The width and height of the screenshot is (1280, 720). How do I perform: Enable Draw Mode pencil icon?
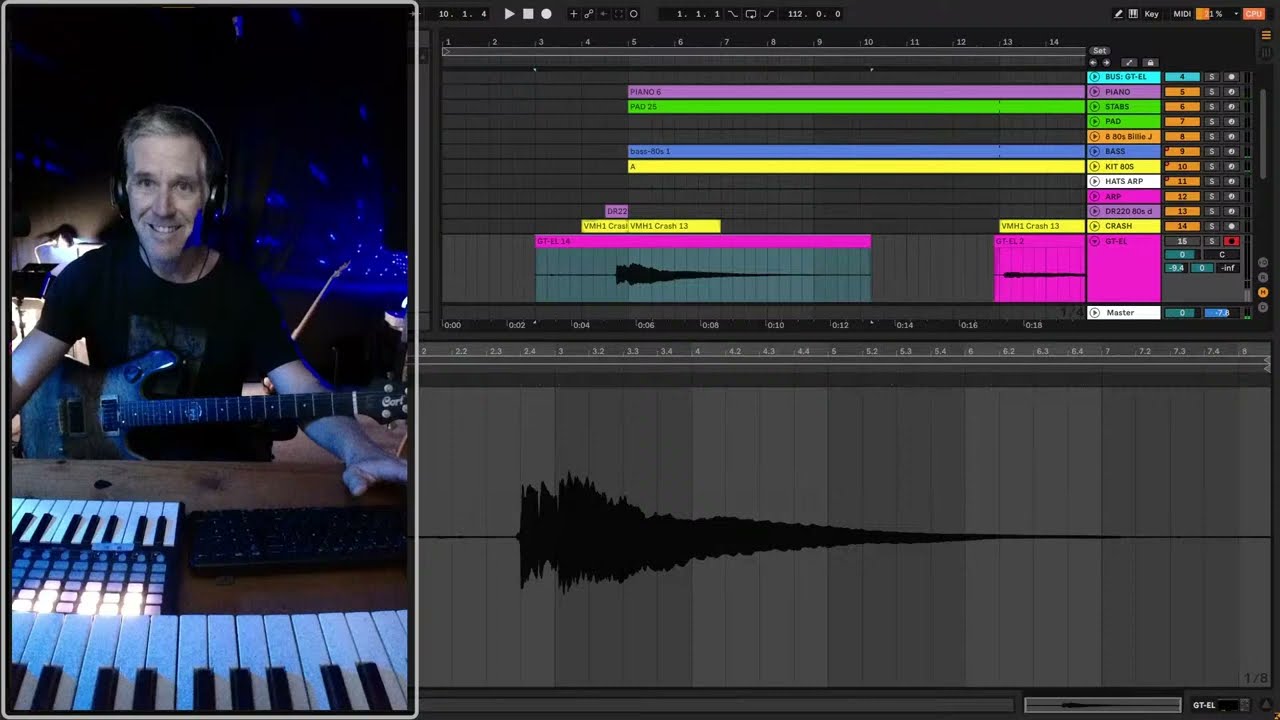(1118, 14)
